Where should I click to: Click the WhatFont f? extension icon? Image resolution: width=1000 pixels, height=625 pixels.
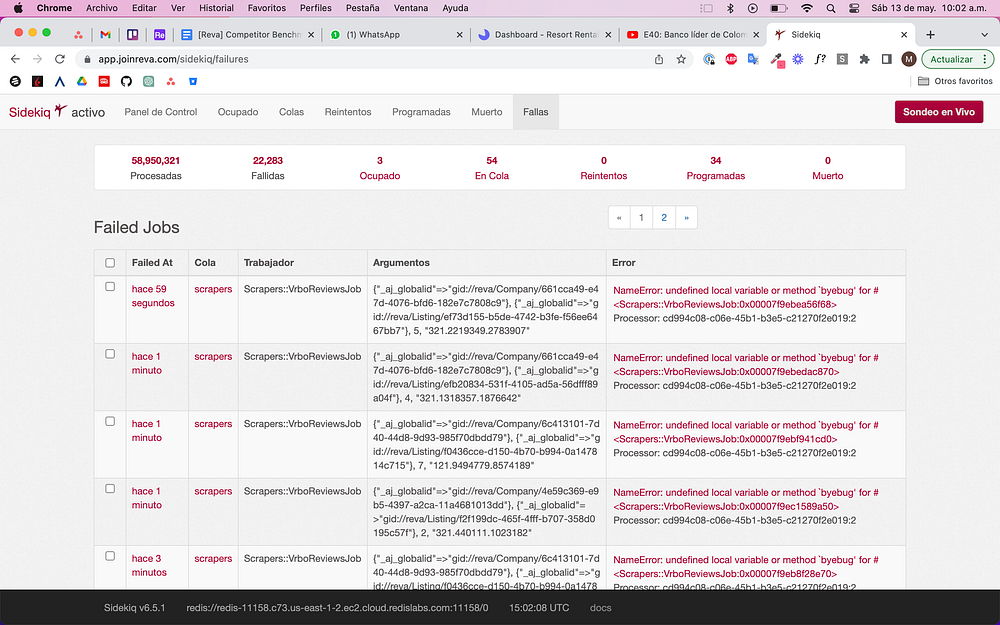[820, 59]
